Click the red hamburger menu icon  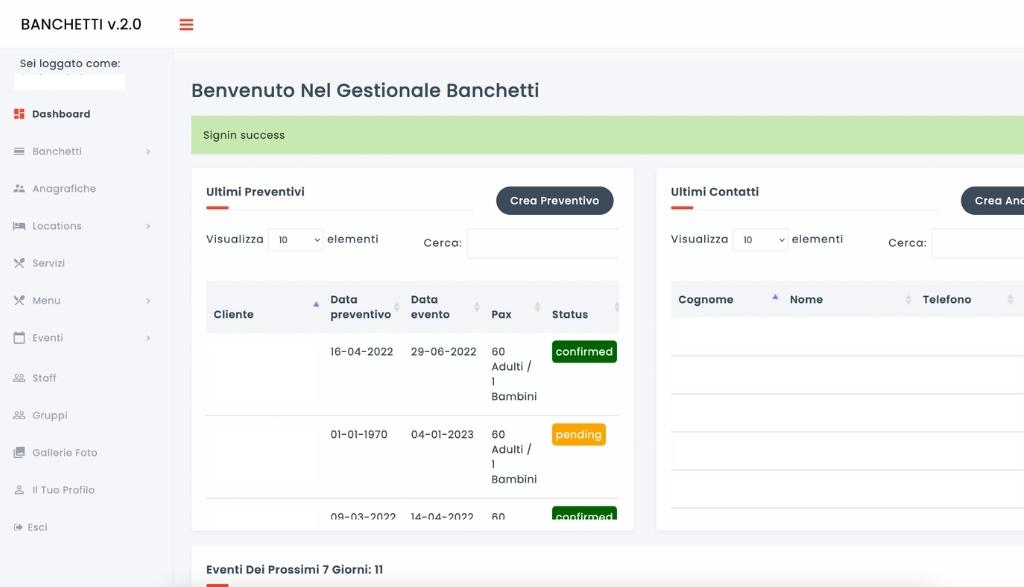pyautogui.click(x=186, y=25)
